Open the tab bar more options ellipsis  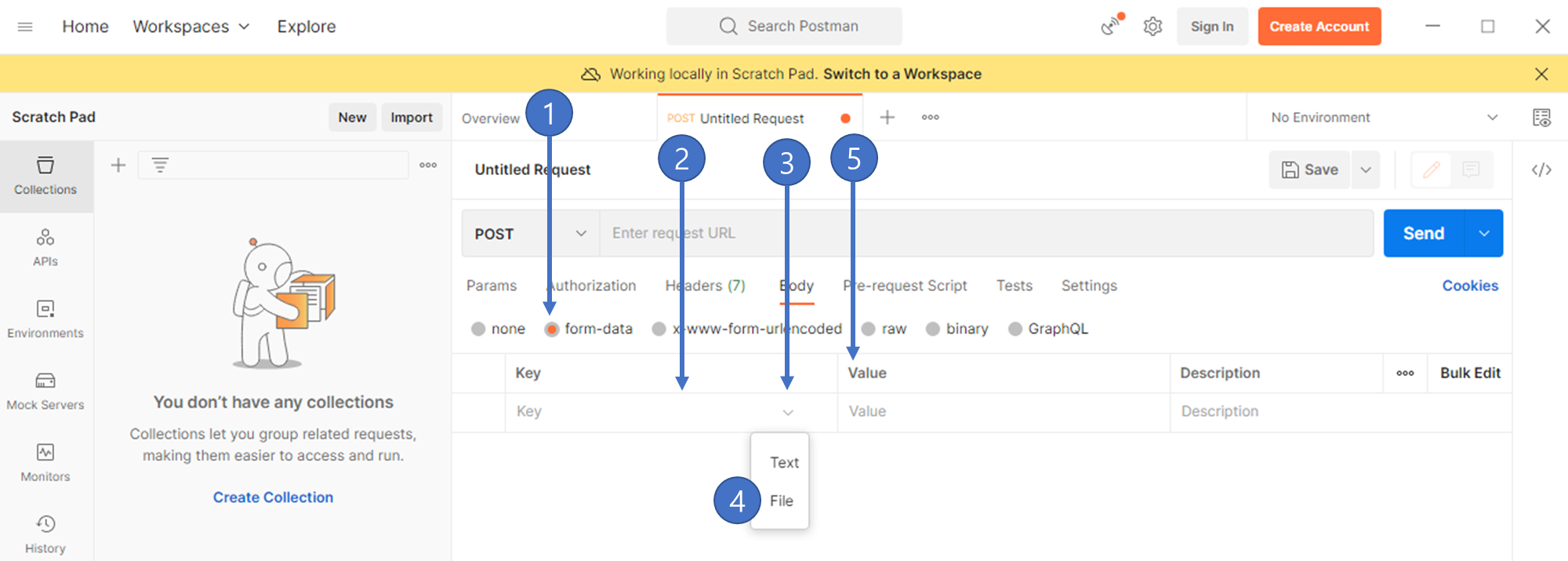[931, 117]
